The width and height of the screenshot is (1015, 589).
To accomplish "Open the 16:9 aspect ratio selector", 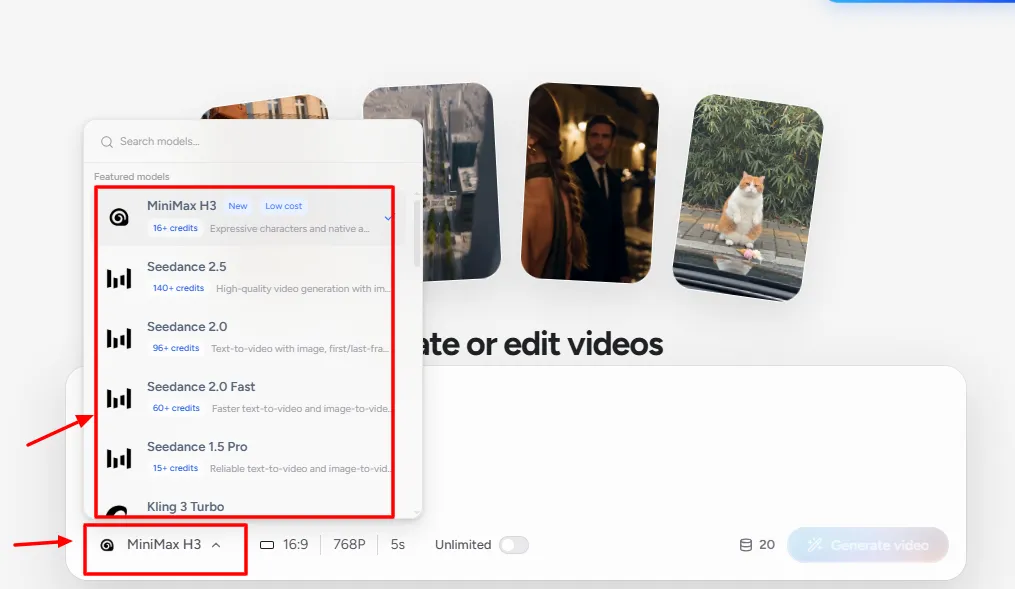I will pos(284,545).
